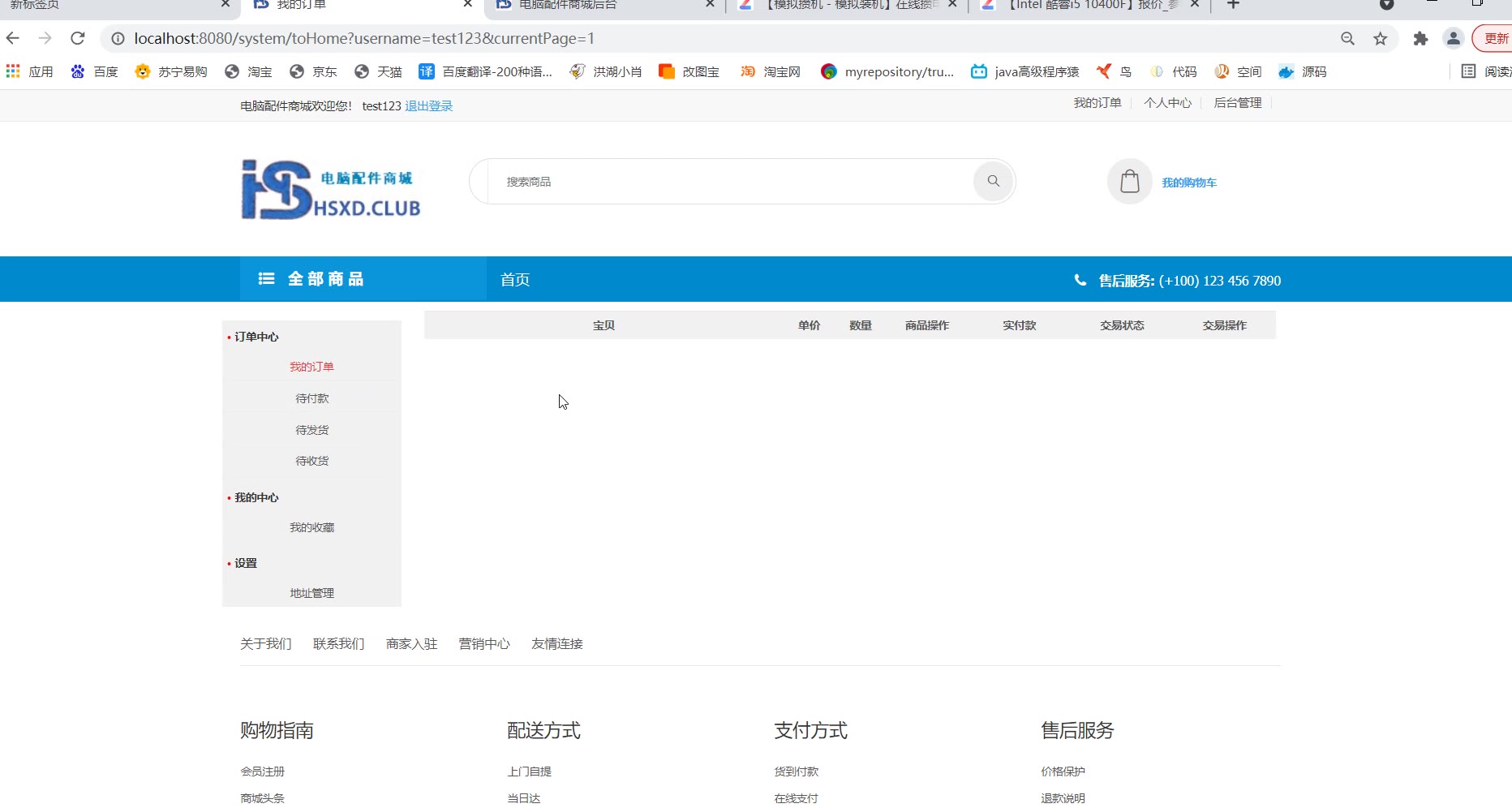Image resolution: width=1512 pixels, height=808 pixels.
Task: Click the 货到付款 footer link
Action: (x=797, y=771)
